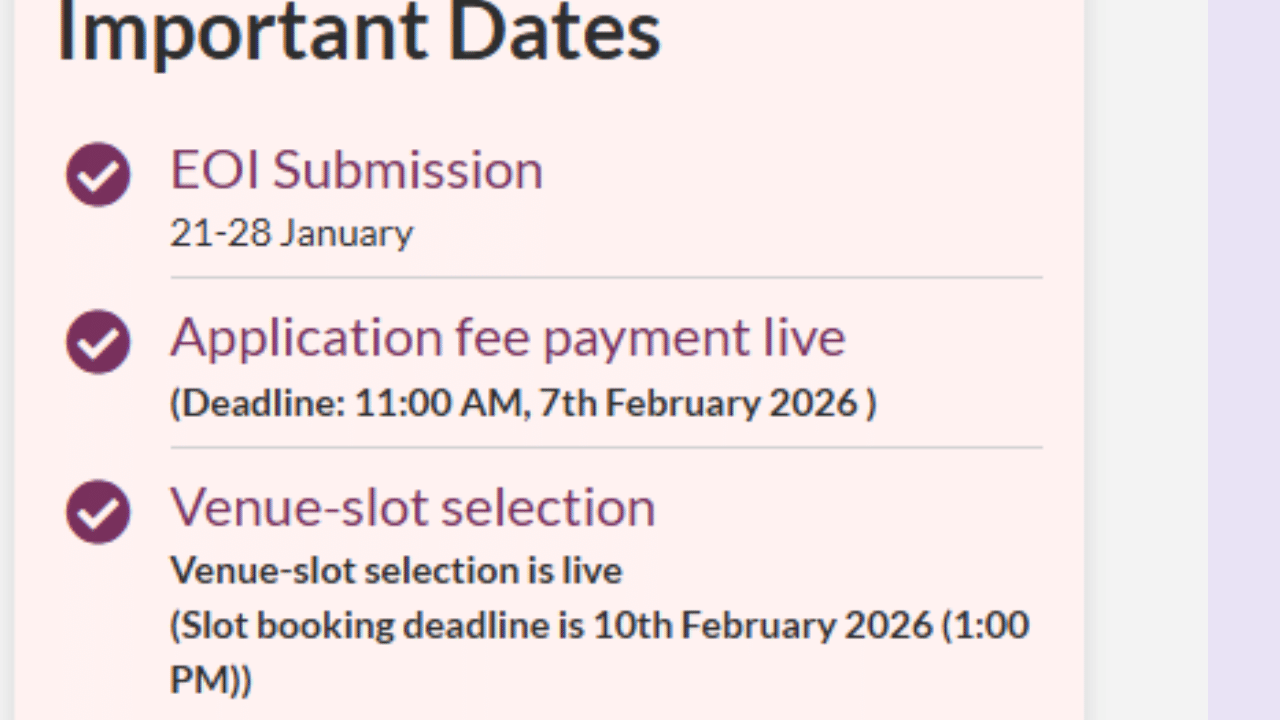Screen dimensions: 1280x720
Task: Click the checkmark icon beside EOI Submission
Action: tap(98, 174)
